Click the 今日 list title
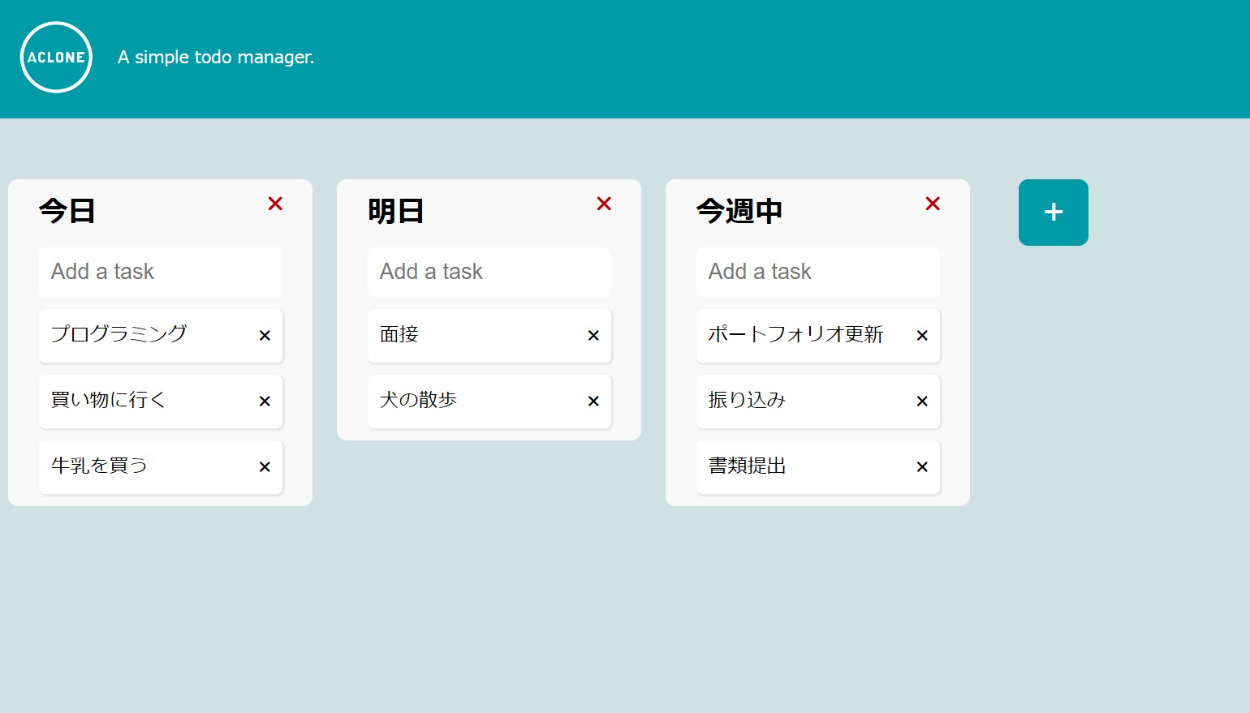This screenshot has height=713, width=1250. point(67,211)
